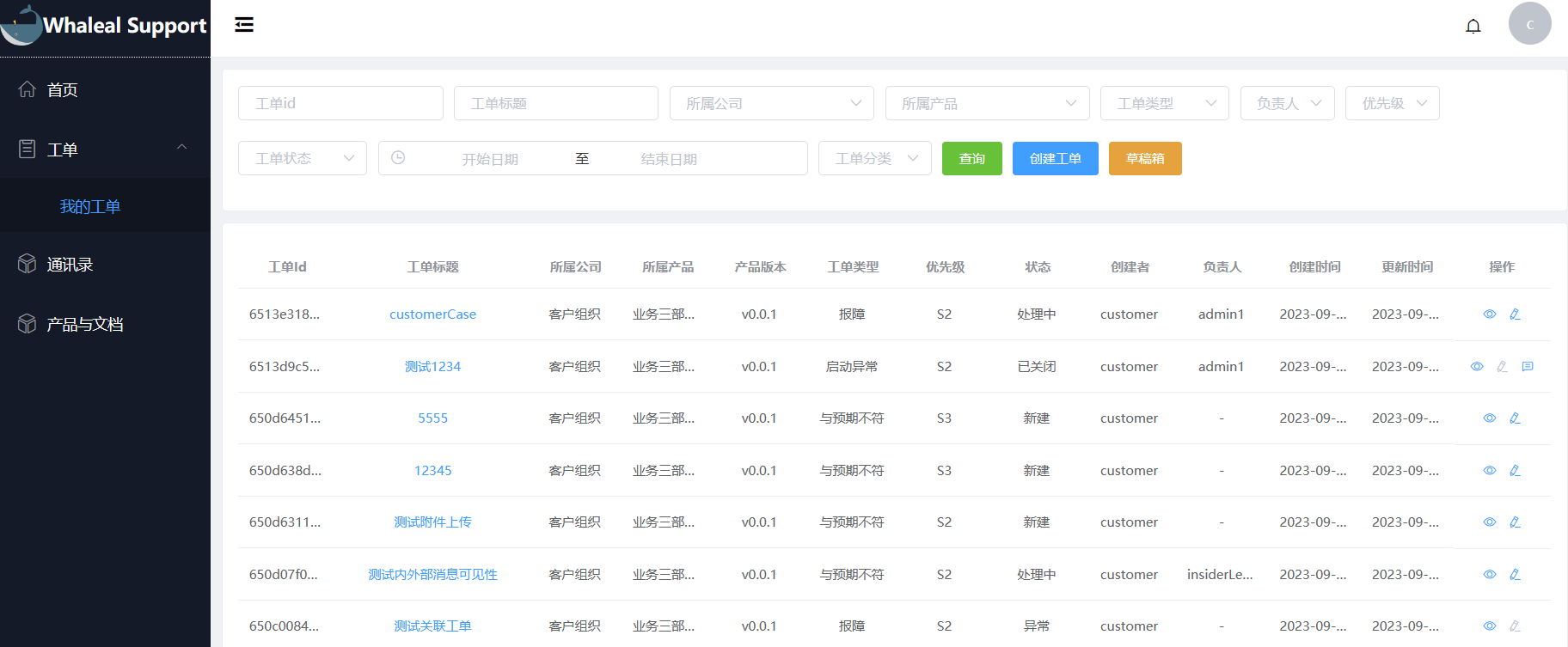Click the 工单Id column header
The width and height of the screenshot is (1568, 647).
pos(287,267)
